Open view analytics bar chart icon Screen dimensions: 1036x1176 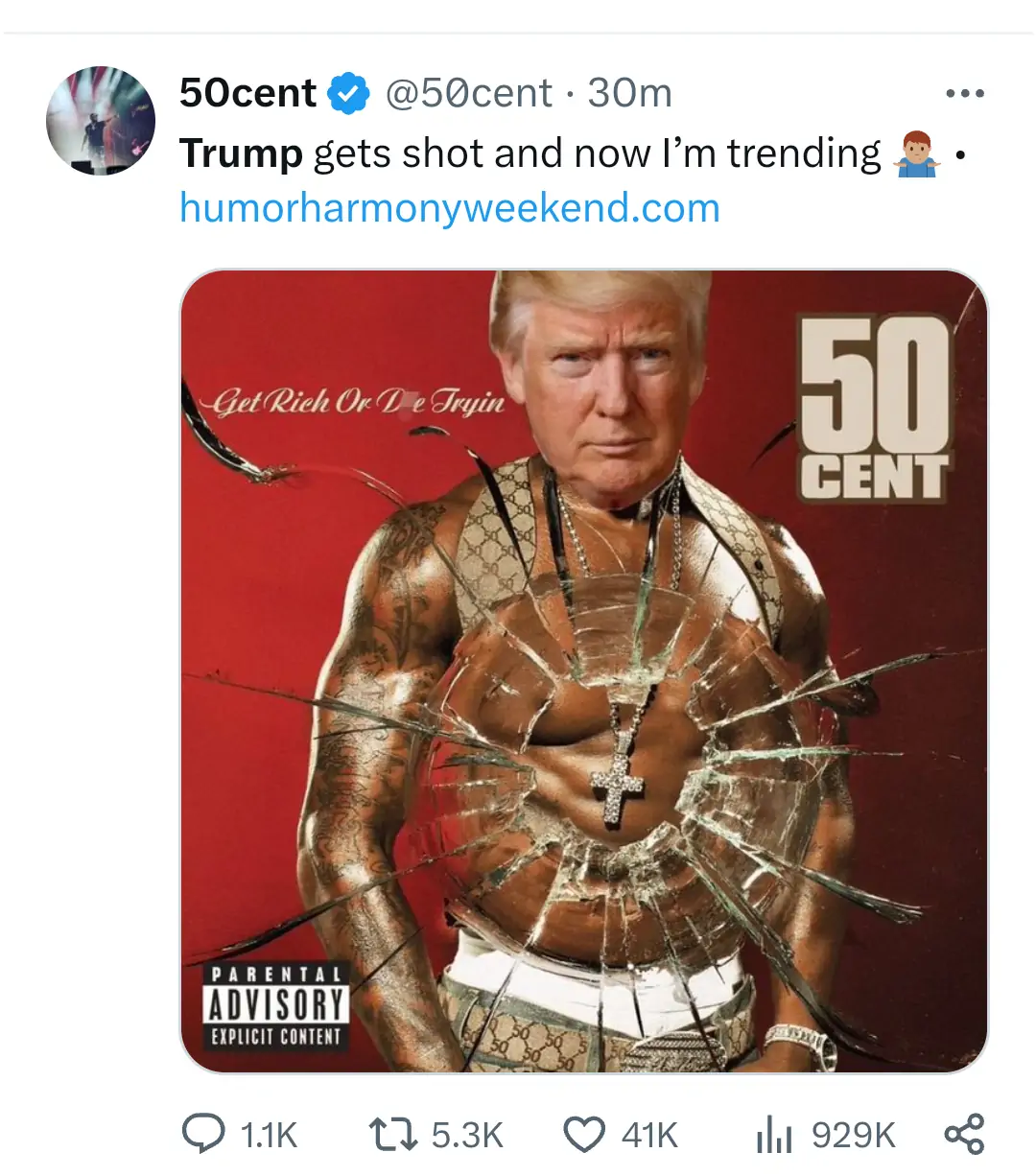774,1136
